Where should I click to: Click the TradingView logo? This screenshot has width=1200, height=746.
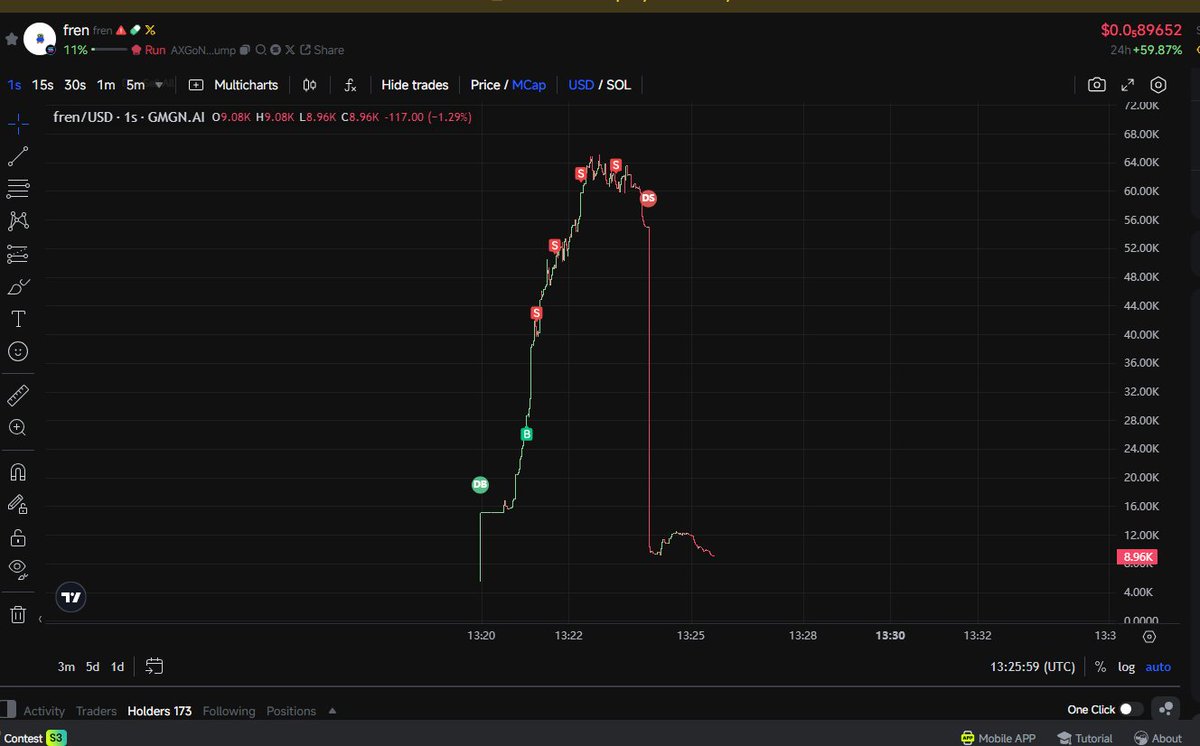point(71,598)
